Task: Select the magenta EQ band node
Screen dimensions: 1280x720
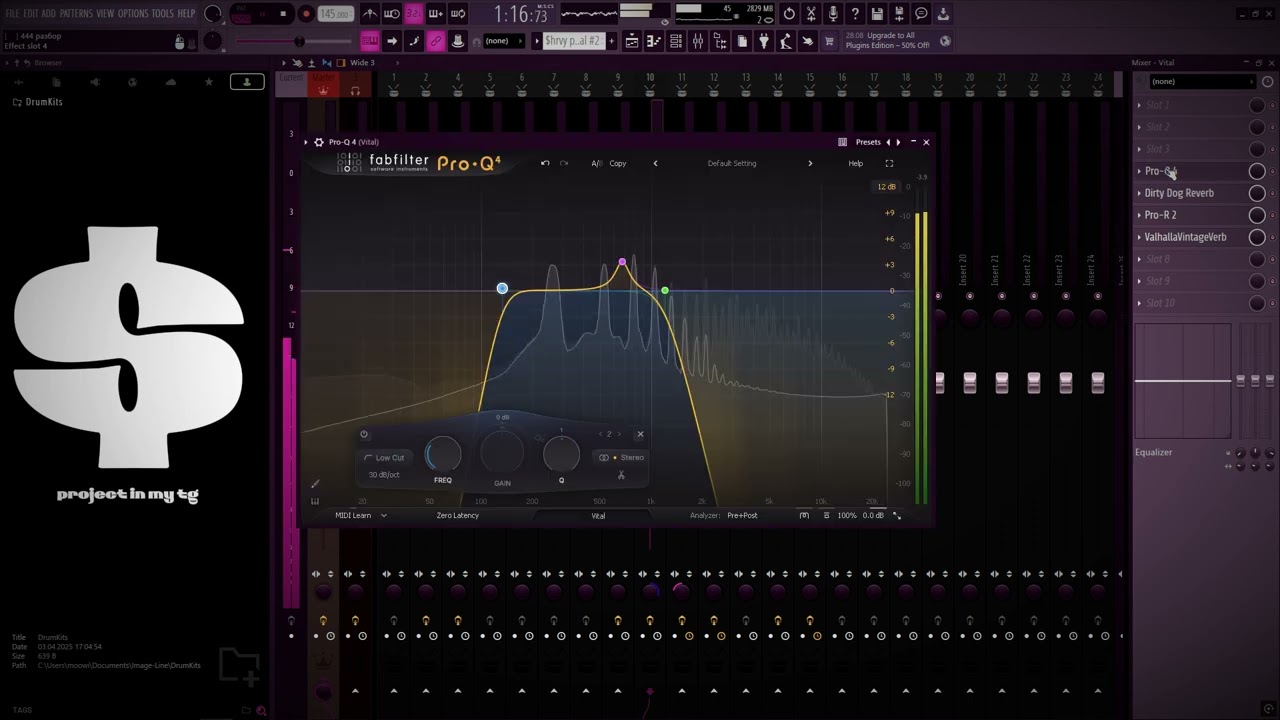Action: tap(622, 262)
